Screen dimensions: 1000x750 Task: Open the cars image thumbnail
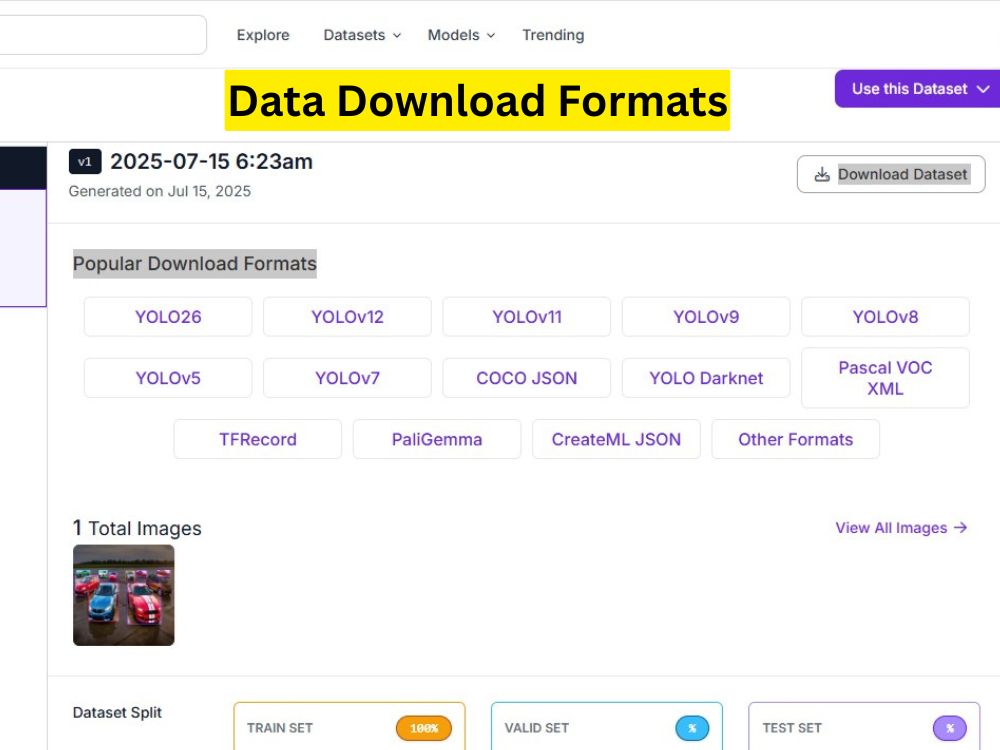[124, 595]
